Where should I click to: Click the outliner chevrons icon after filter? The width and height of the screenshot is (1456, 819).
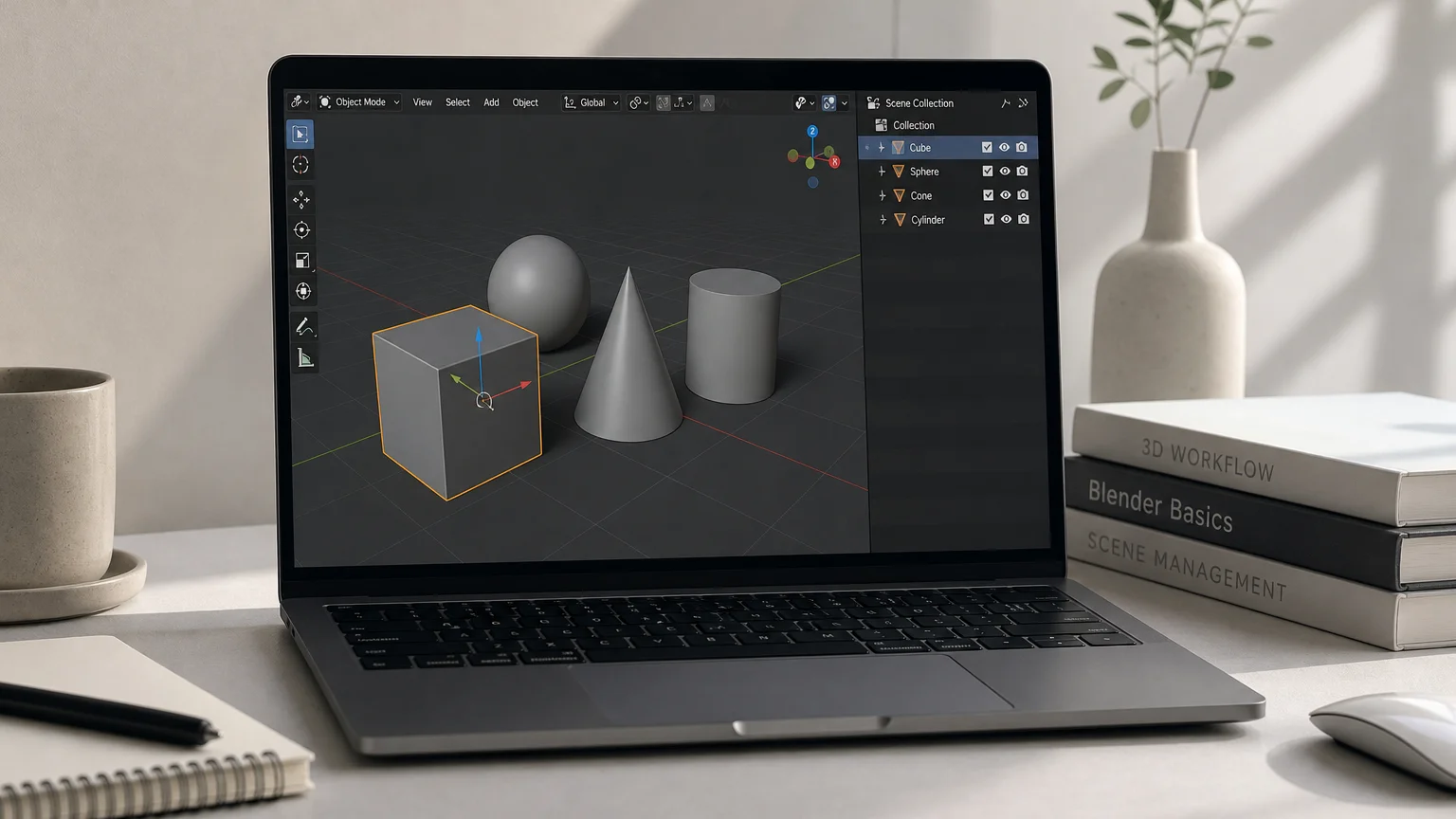click(x=1023, y=103)
